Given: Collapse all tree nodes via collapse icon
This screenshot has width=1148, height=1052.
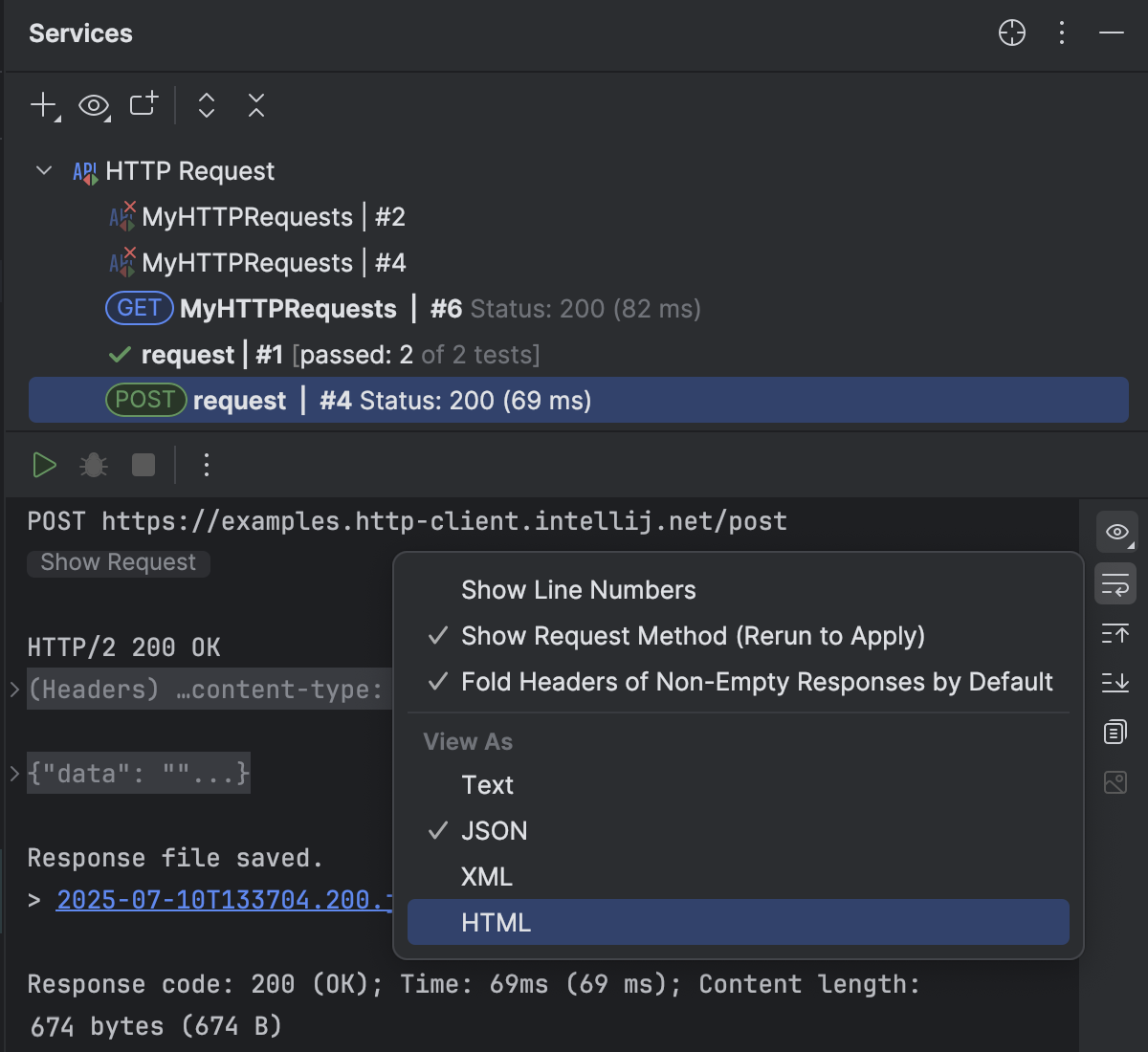Looking at the screenshot, I should 255,105.
